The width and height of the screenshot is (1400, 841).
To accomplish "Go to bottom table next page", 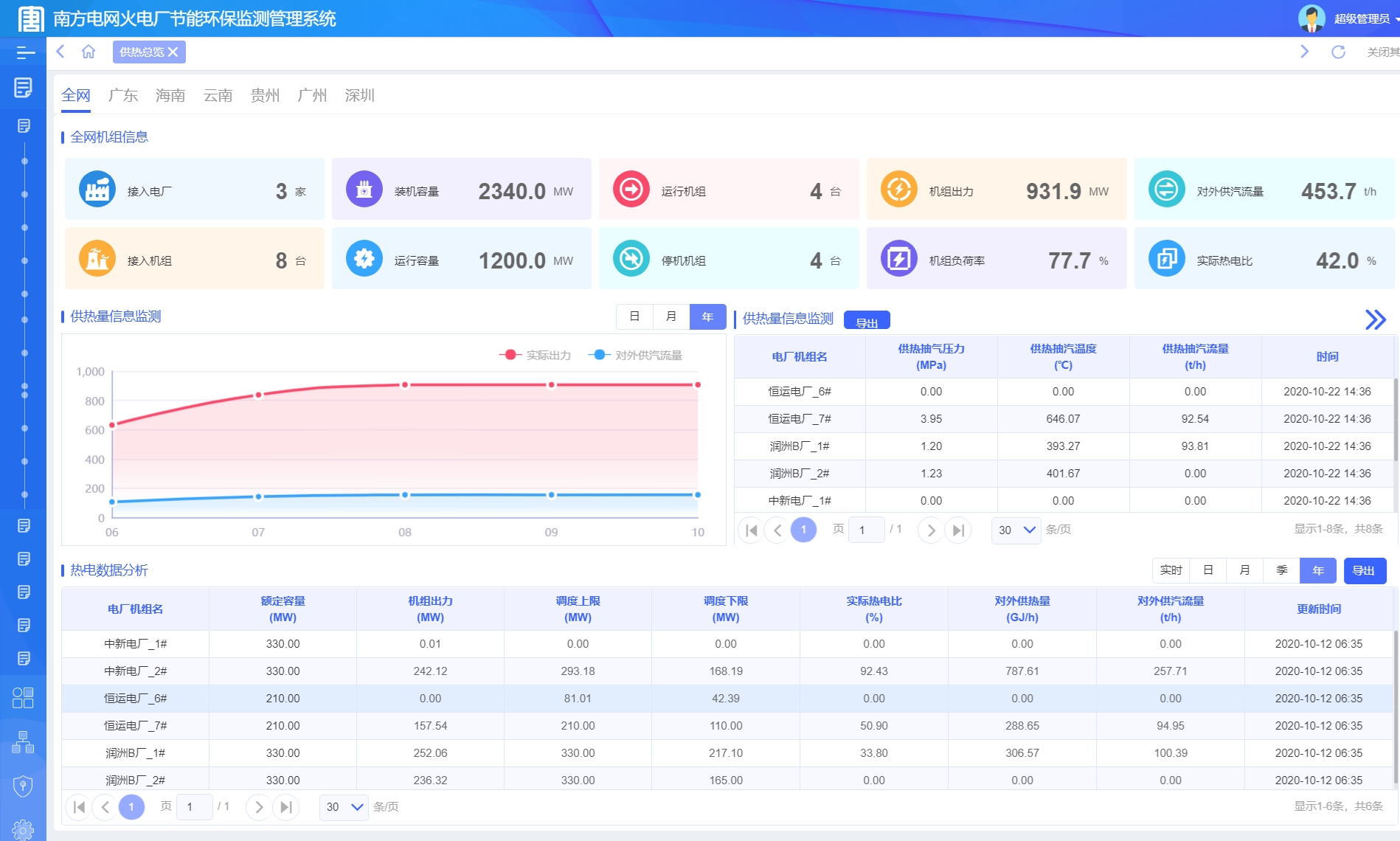I will click(x=258, y=807).
